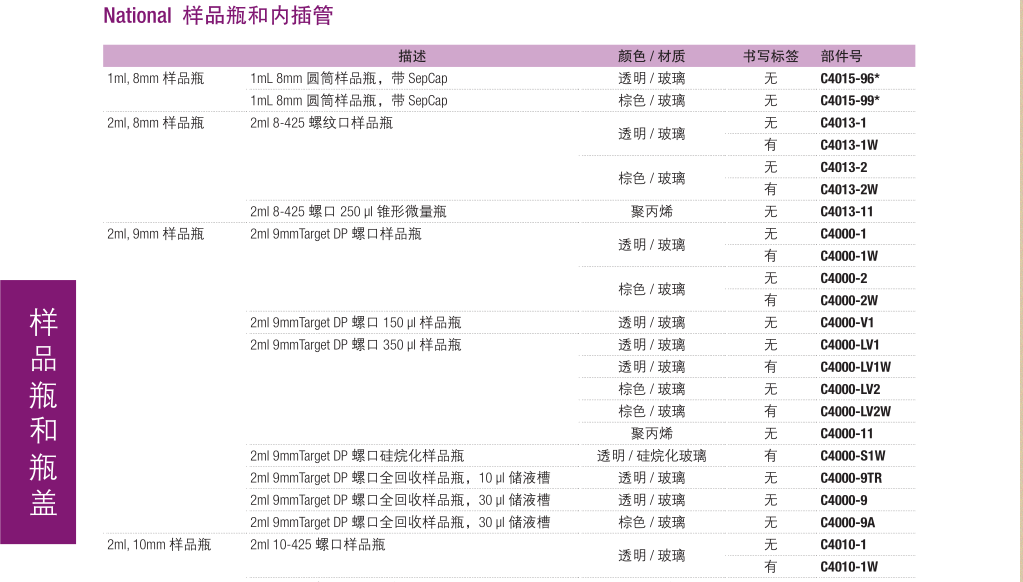Click '聚丙烯' in the C4000-11 row
Screen dimensions: 1023x582
click(651, 433)
